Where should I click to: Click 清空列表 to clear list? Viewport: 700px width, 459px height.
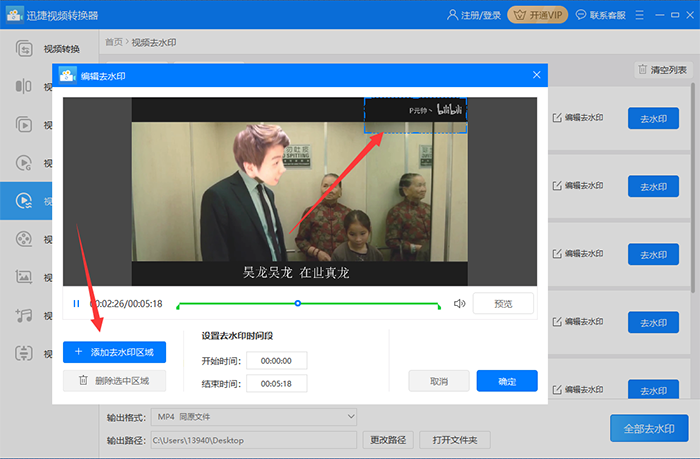(662, 70)
